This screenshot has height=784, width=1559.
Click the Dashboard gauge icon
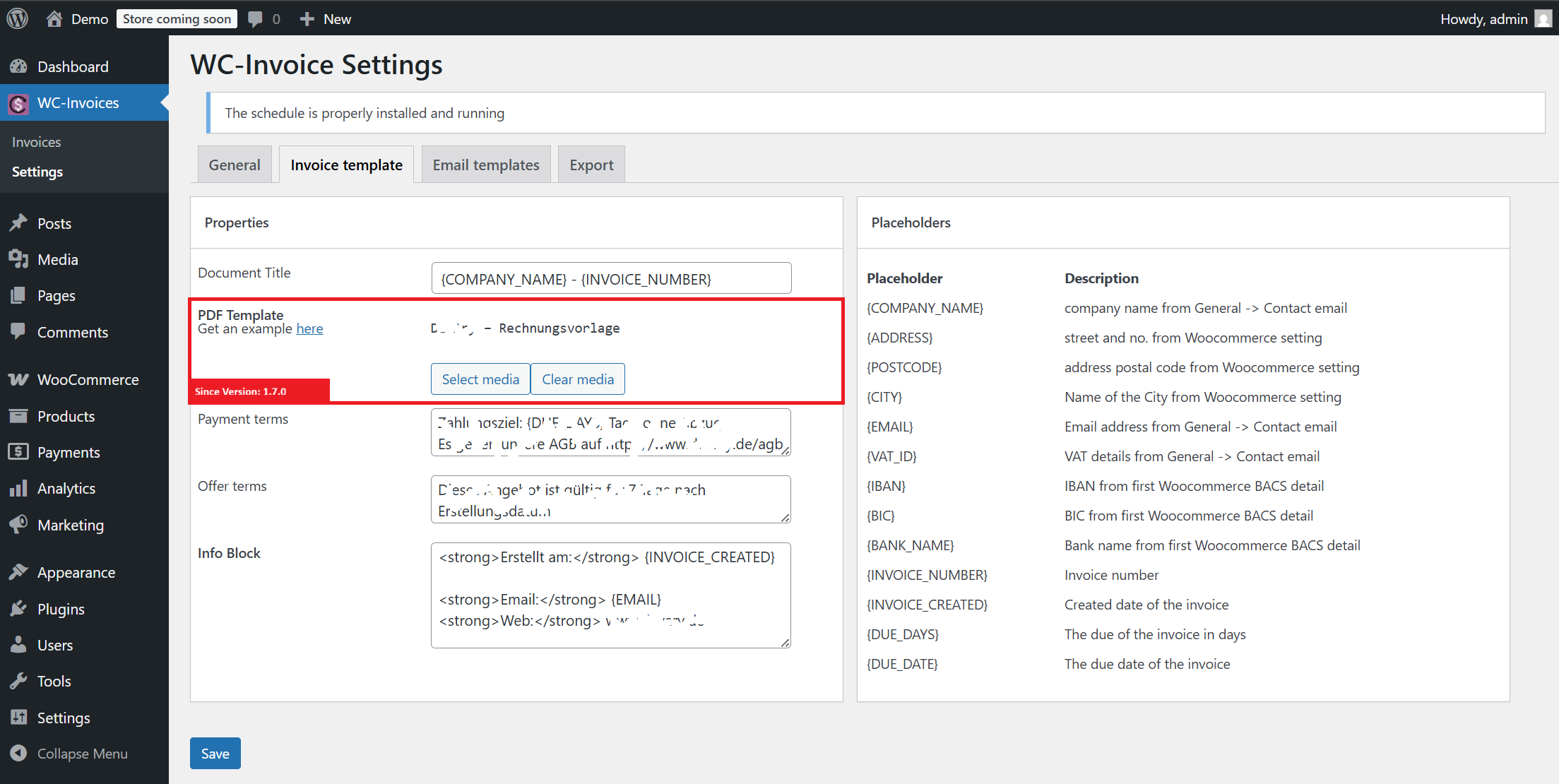click(x=18, y=66)
